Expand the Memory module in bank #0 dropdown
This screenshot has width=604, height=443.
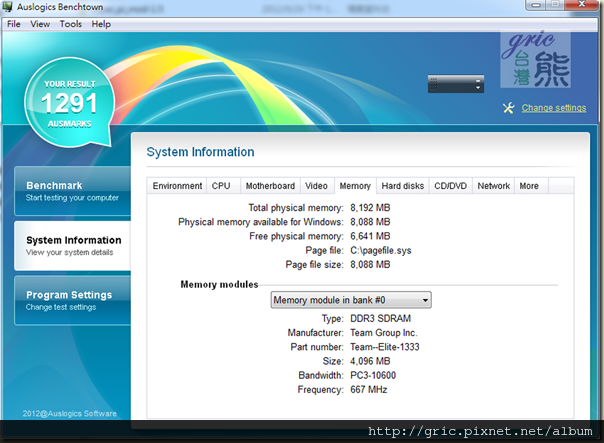[x=351, y=300]
